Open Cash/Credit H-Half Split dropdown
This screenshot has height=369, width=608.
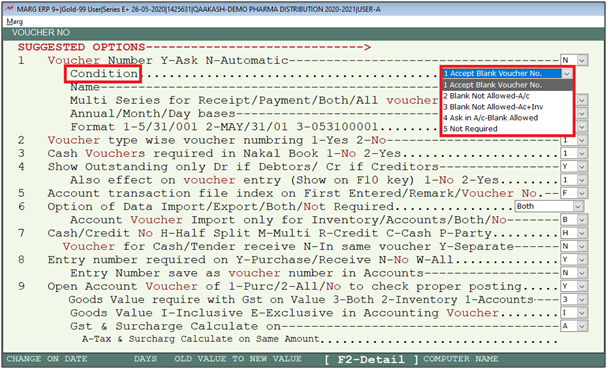(582, 233)
